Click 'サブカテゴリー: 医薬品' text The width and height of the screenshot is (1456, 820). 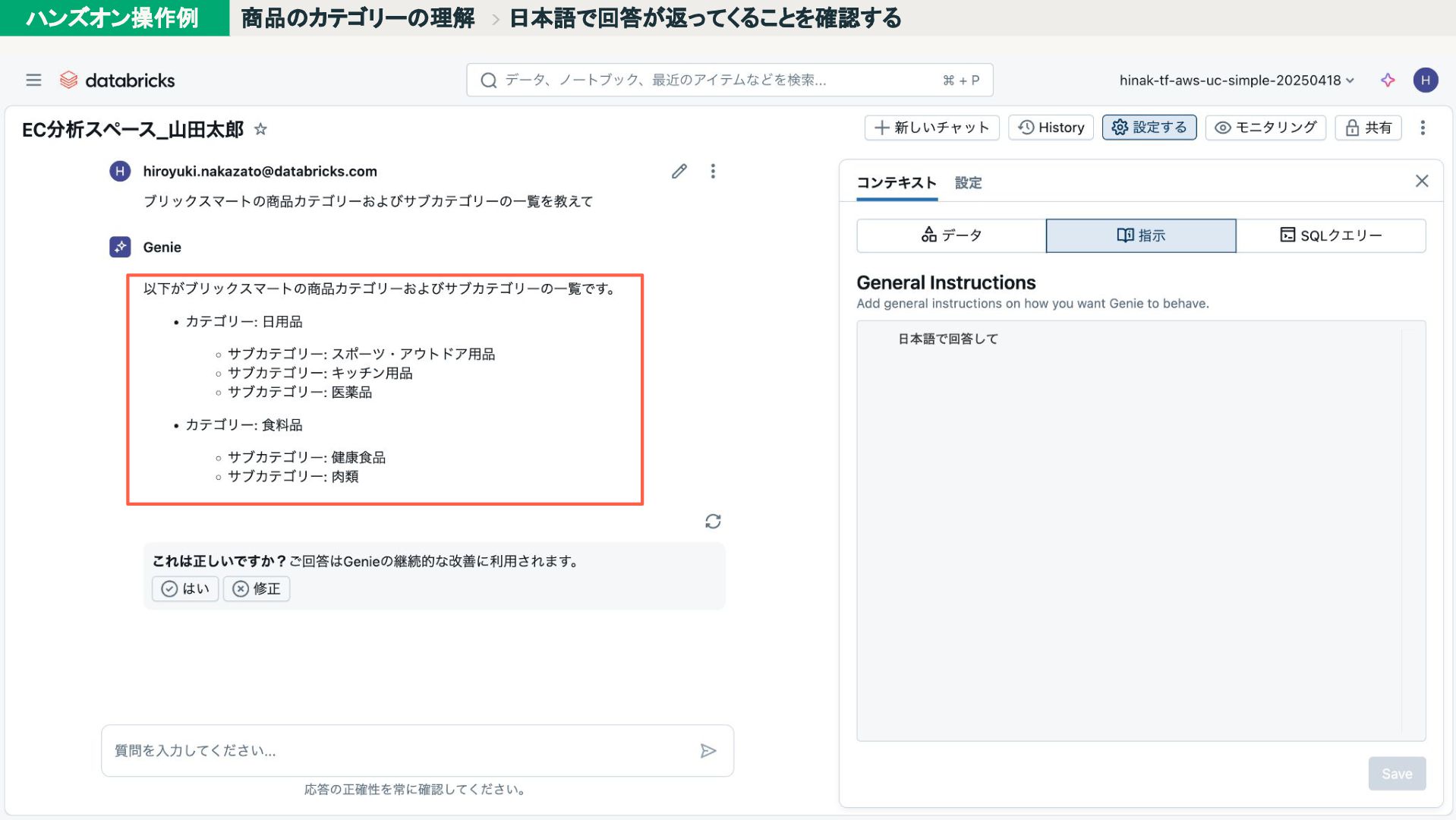tap(300, 393)
